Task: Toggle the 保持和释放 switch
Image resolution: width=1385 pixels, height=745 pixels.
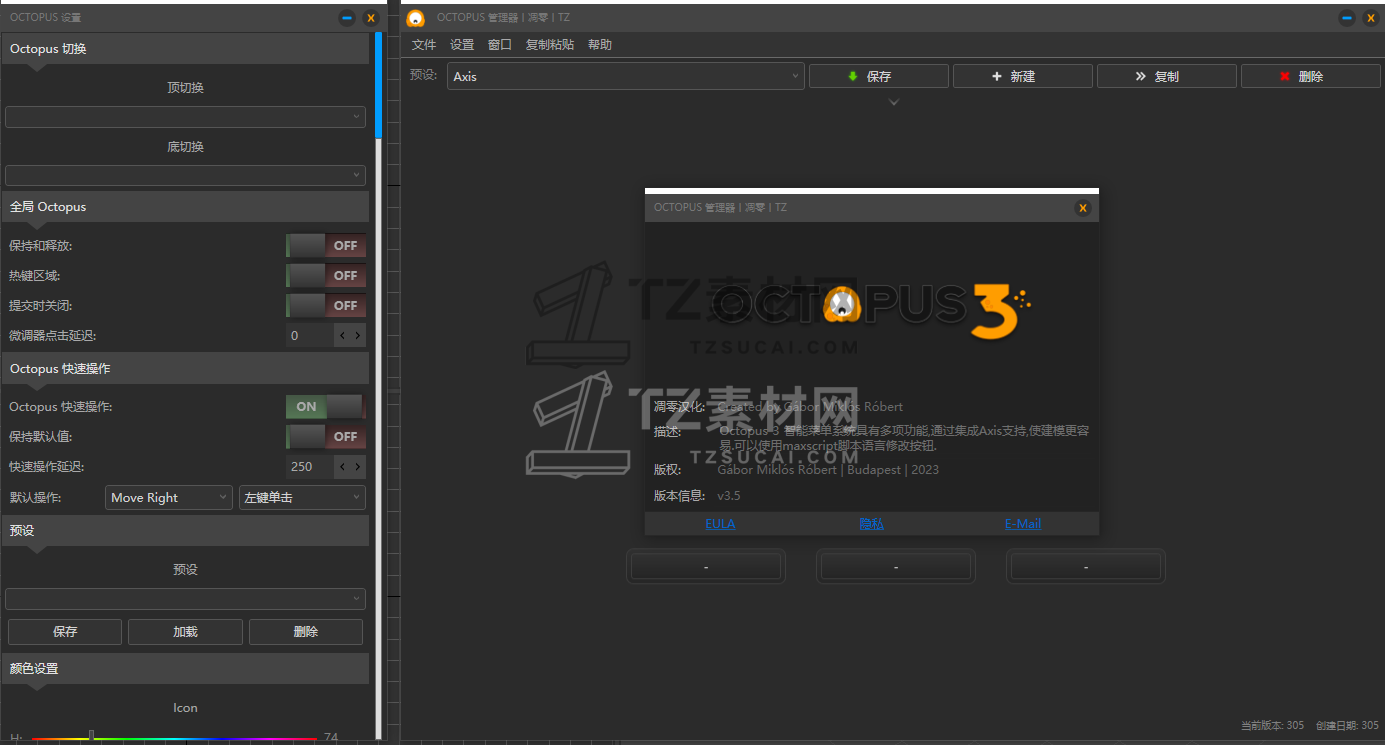Action: (326, 246)
